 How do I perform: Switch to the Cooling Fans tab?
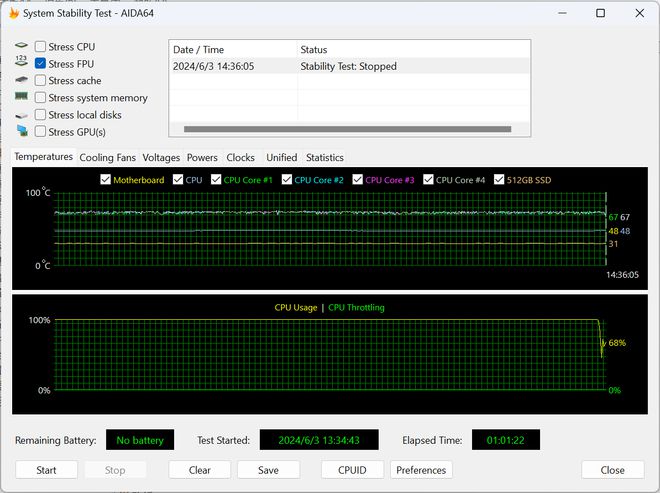107,157
